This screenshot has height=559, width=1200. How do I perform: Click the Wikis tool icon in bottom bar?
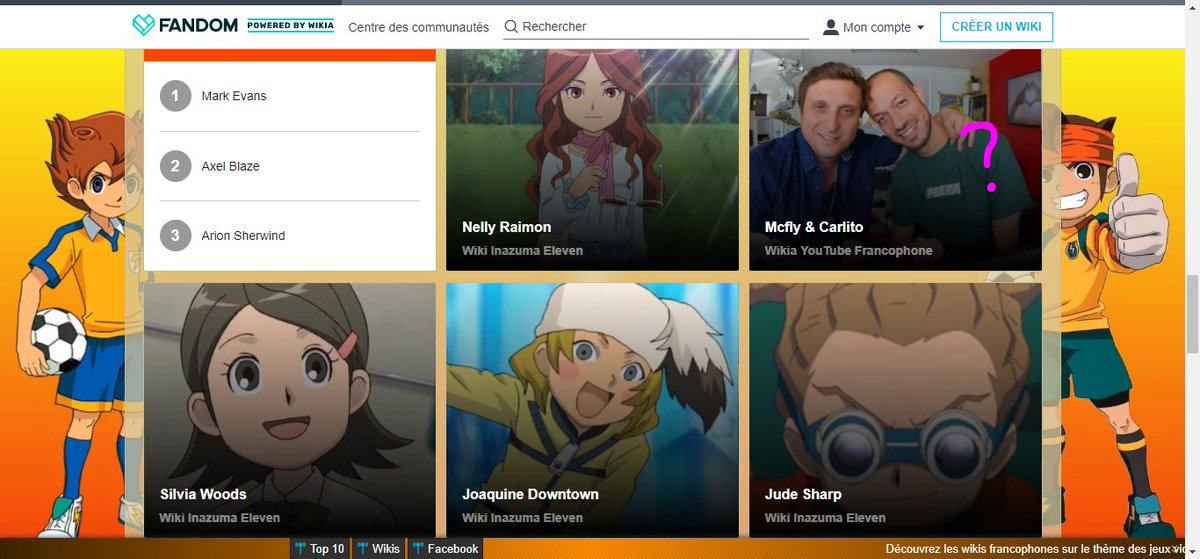[x=362, y=548]
